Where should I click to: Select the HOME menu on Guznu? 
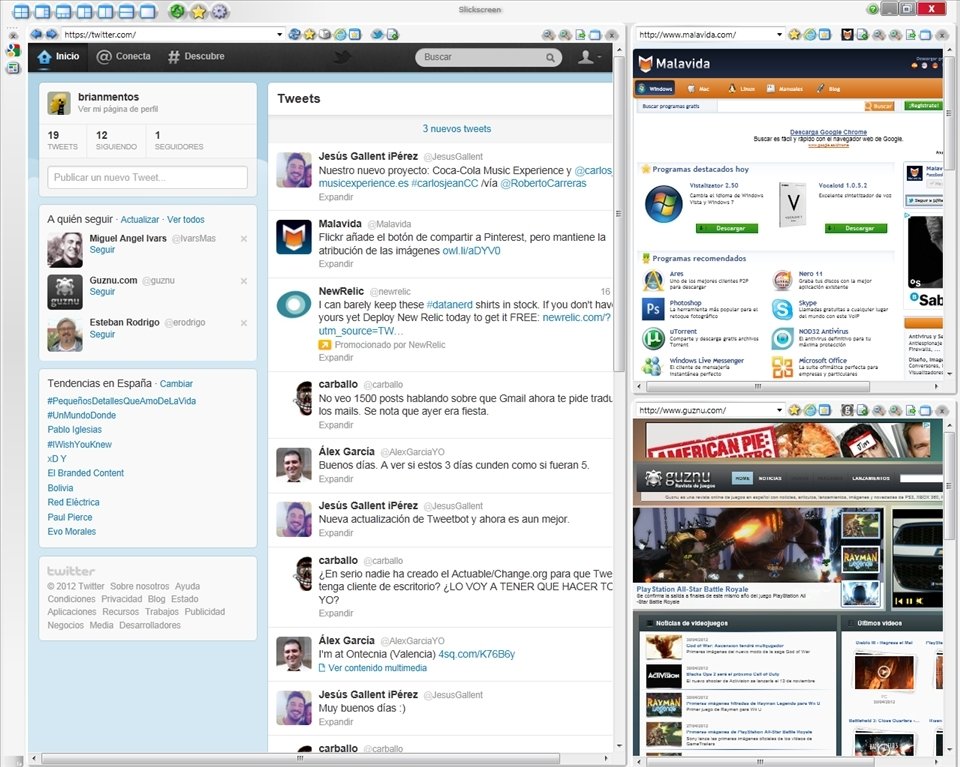743,478
